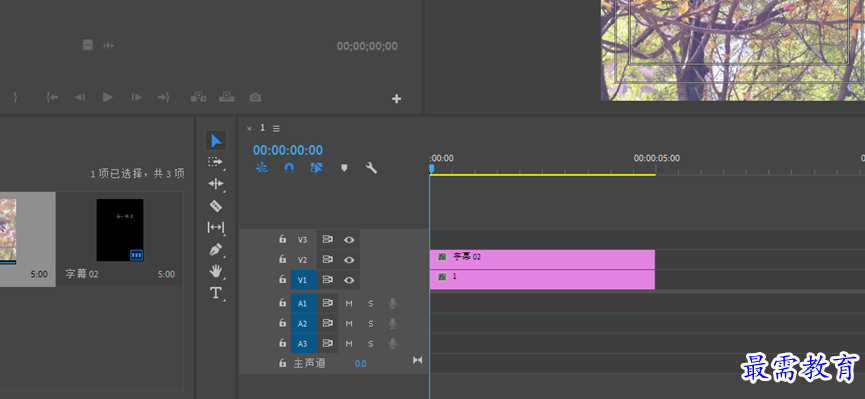Viewport: 865px width, 399px height.
Task: Select 字幕 02 thumbnail in project panel
Action: pyautogui.click(x=120, y=230)
